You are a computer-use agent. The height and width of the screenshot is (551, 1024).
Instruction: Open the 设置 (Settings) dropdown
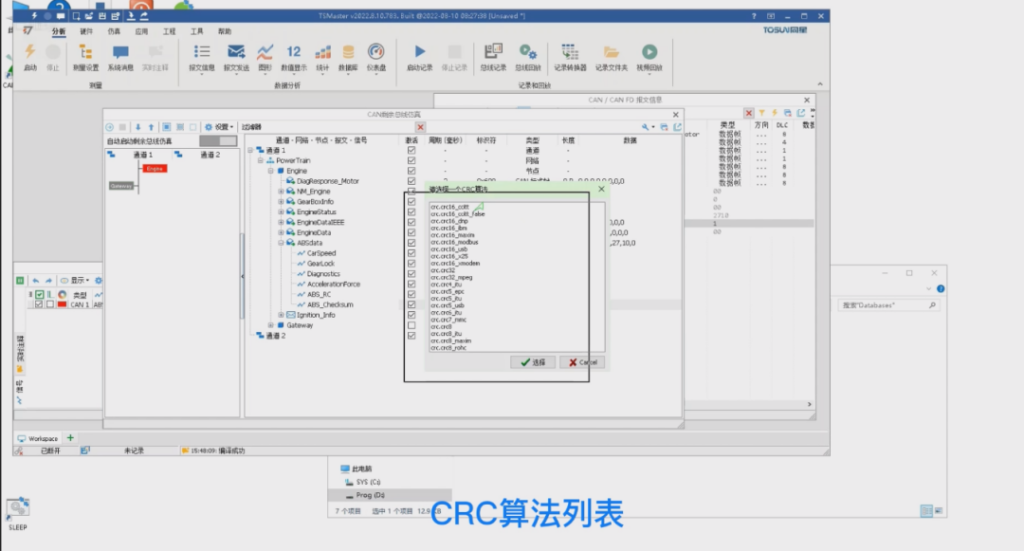click(x=219, y=127)
